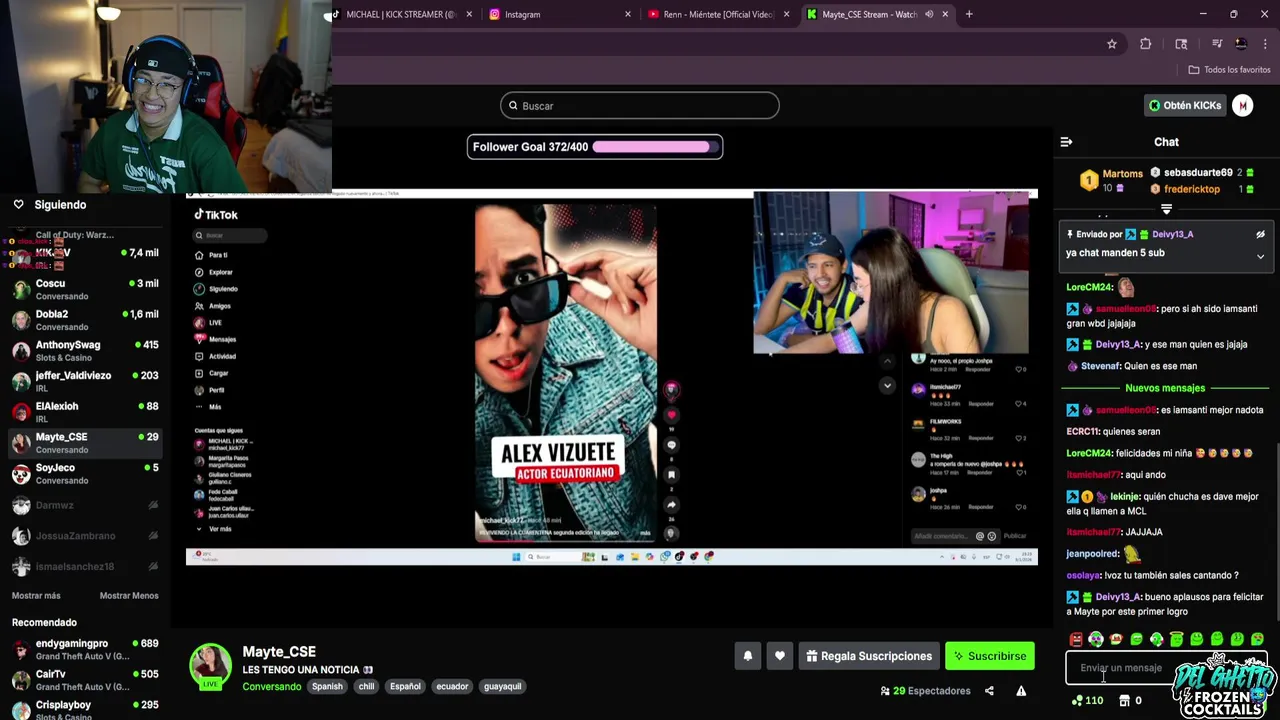Open a new browser tab
The height and width of the screenshot is (720, 1280).
(969, 14)
